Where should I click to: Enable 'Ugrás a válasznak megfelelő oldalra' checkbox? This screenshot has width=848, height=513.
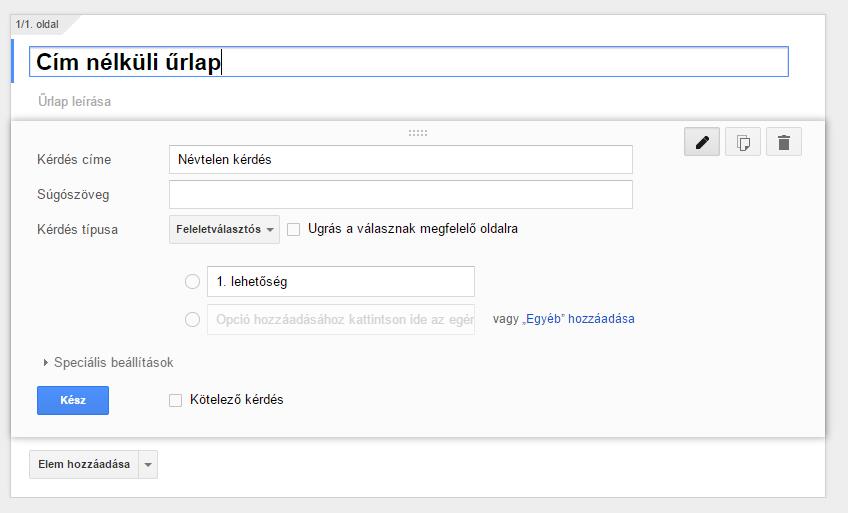point(294,230)
